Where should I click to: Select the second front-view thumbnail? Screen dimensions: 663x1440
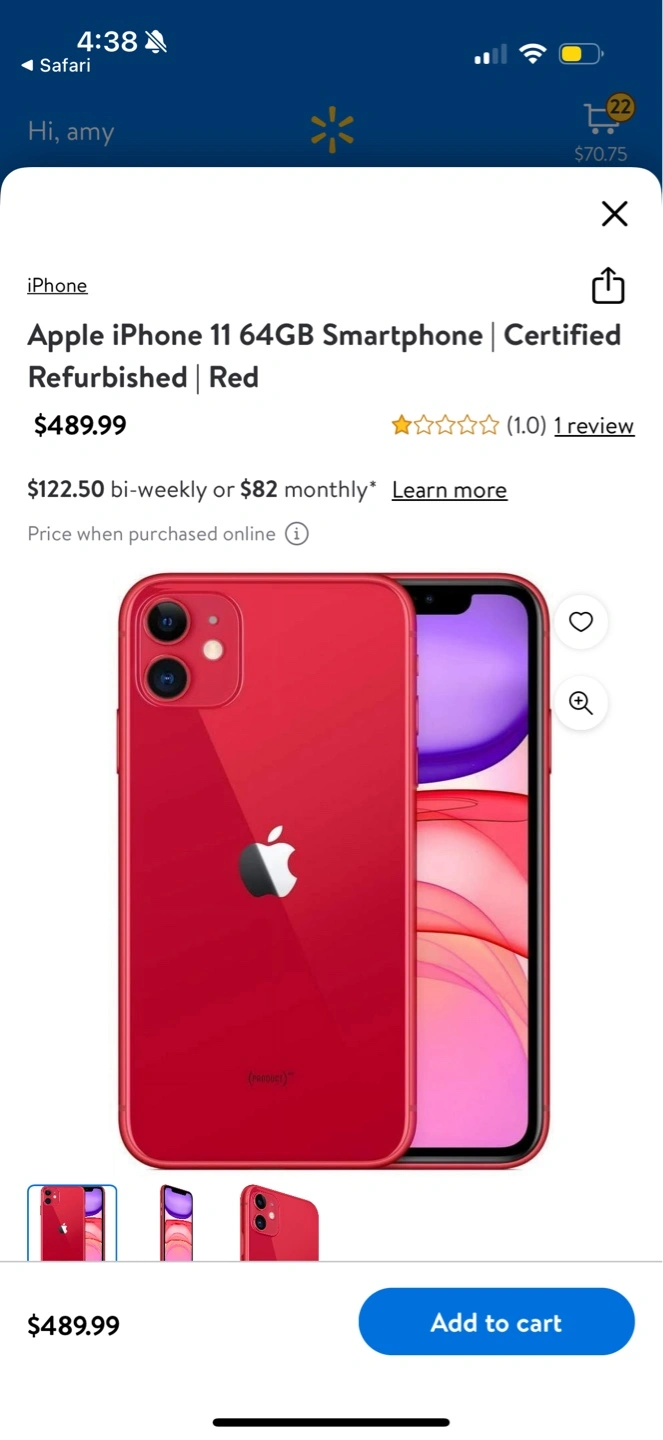177,1223
